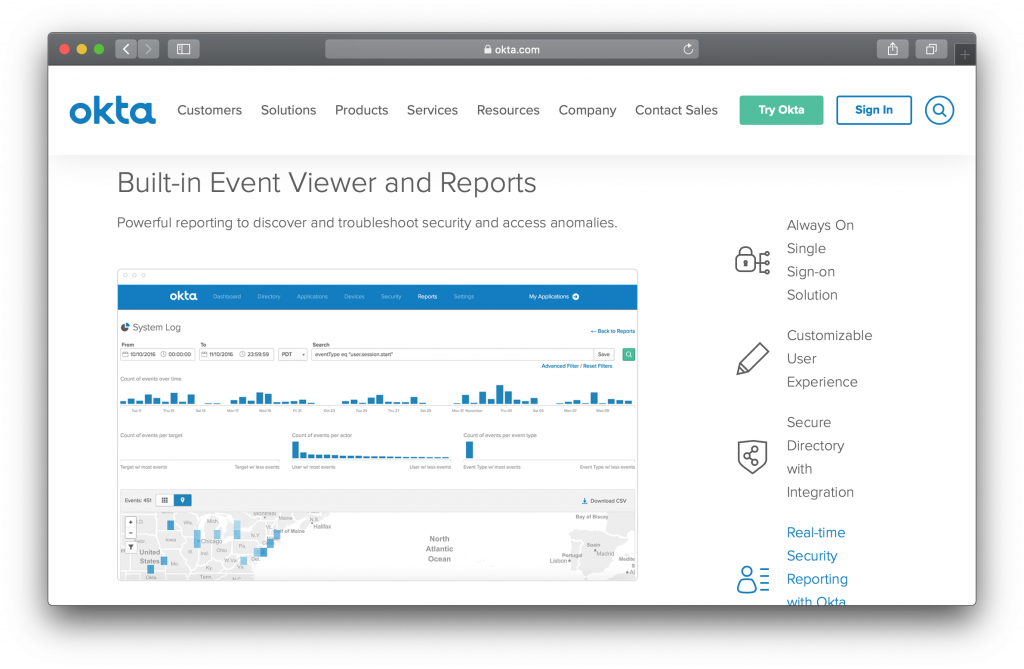Click the Sign In button
Image resolution: width=1024 pixels, height=669 pixels.
tap(874, 110)
